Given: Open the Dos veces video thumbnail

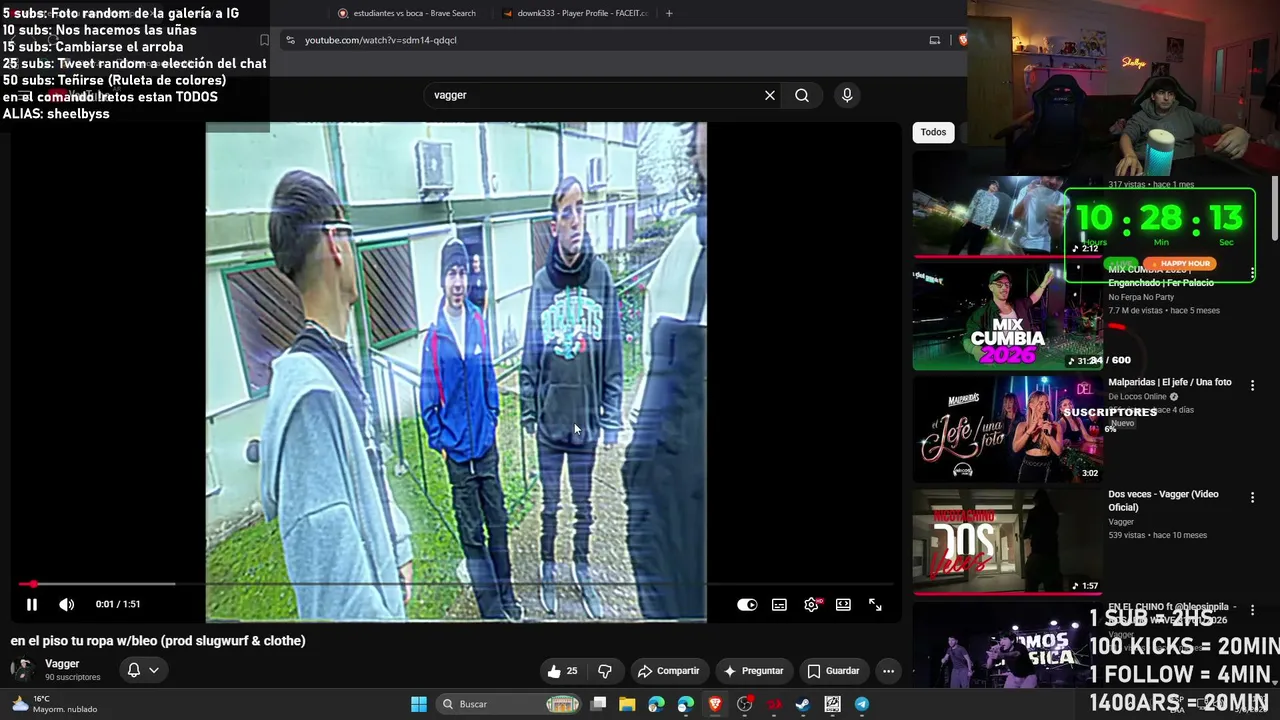Looking at the screenshot, I should (1007, 541).
